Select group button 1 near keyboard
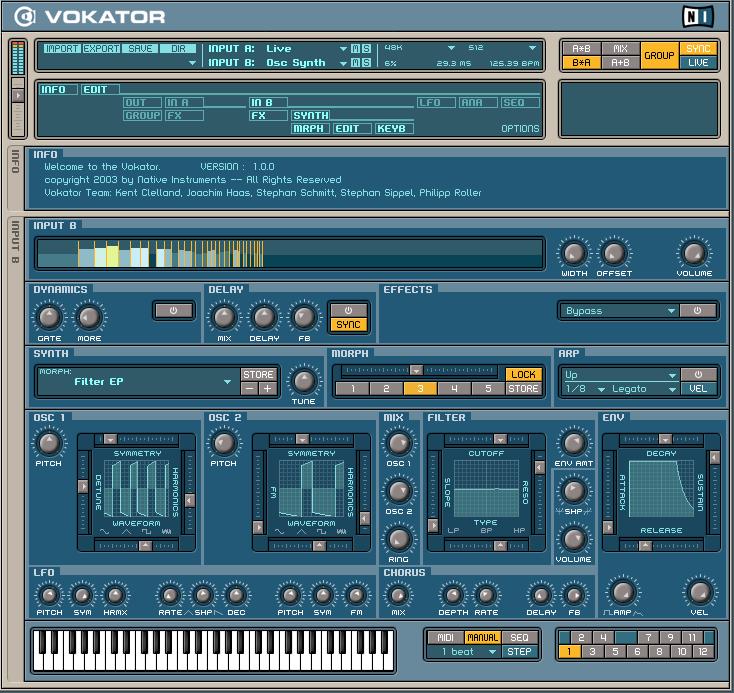 [569, 652]
